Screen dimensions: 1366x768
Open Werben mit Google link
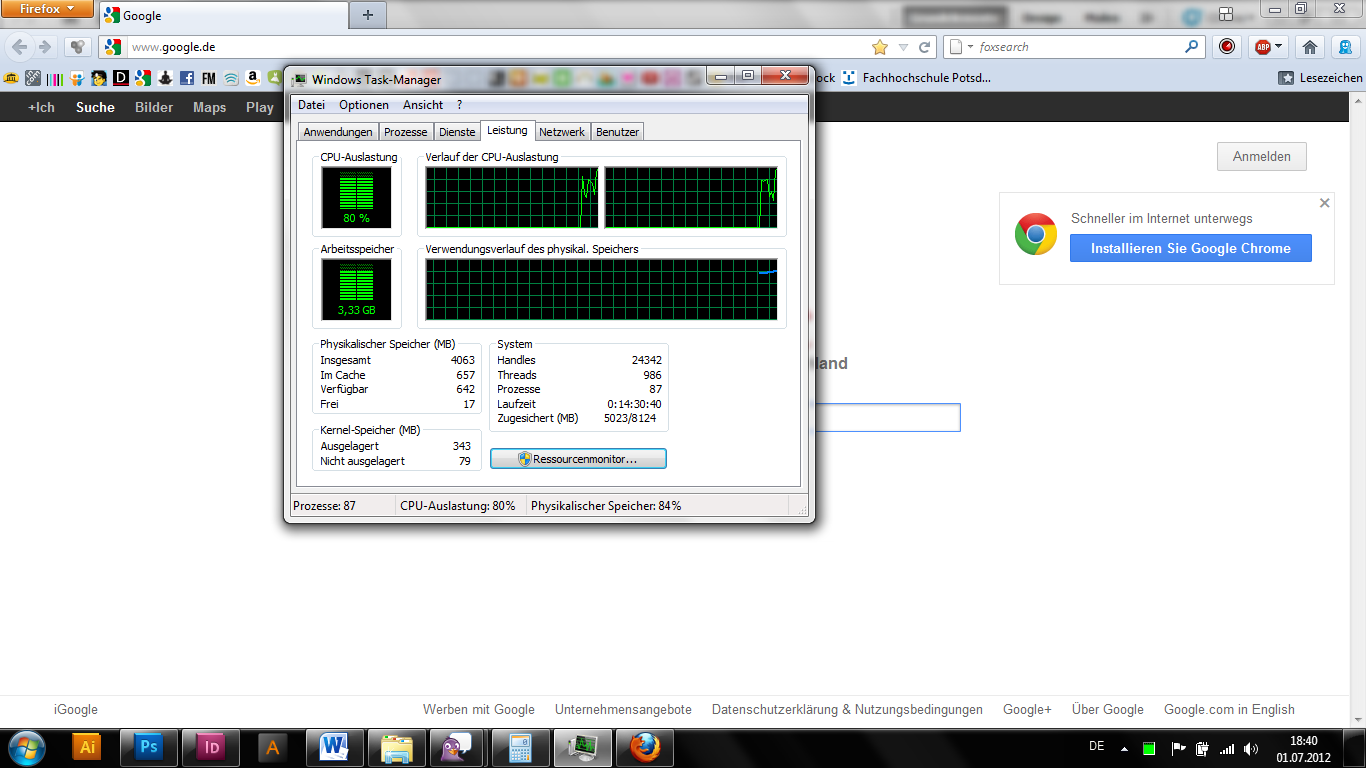click(479, 710)
